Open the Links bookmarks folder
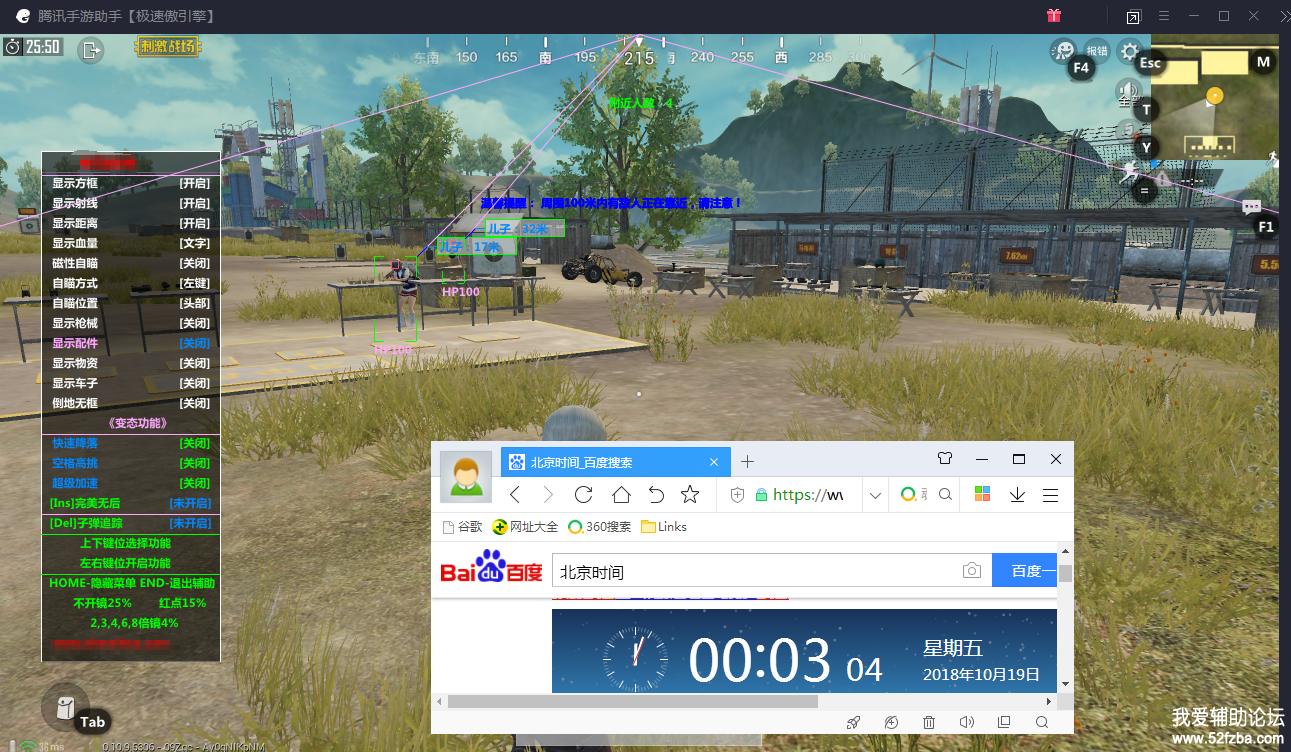This screenshot has height=752, width=1291. pos(664,527)
